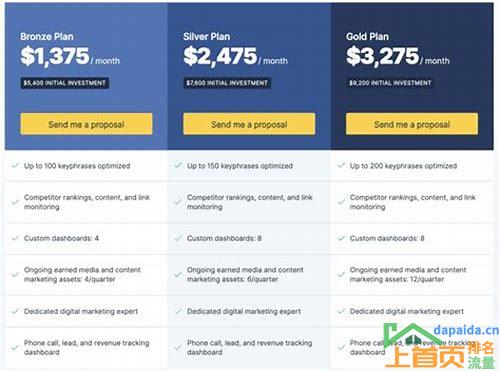Click Bronze 'Dedicated digital marketing expert' checkmark
The width and height of the screenshot is (500, 371).
15,311
